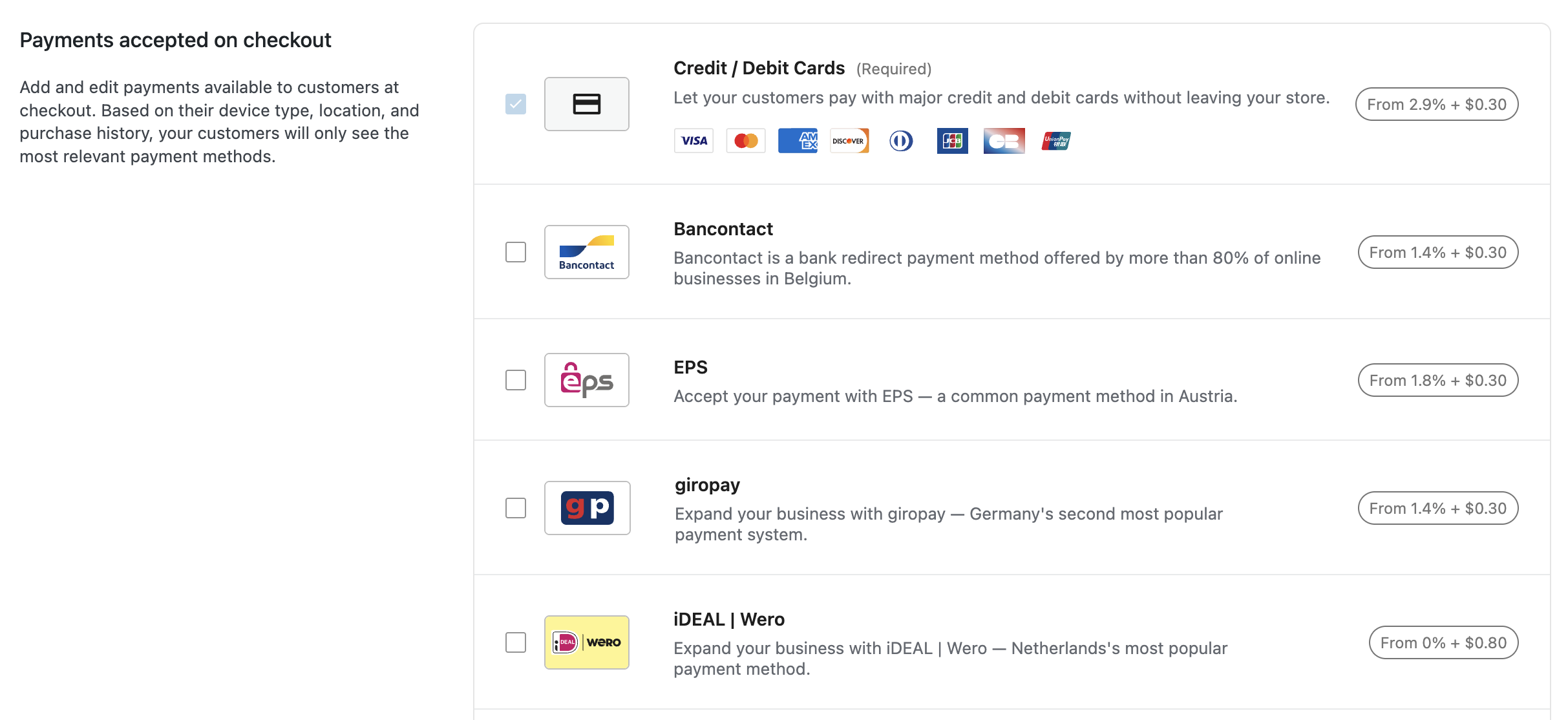The width and height of the screenshot is (1568, 720).
Task: Click the Cartes Bancaires logo
Action: point(1004,141)
